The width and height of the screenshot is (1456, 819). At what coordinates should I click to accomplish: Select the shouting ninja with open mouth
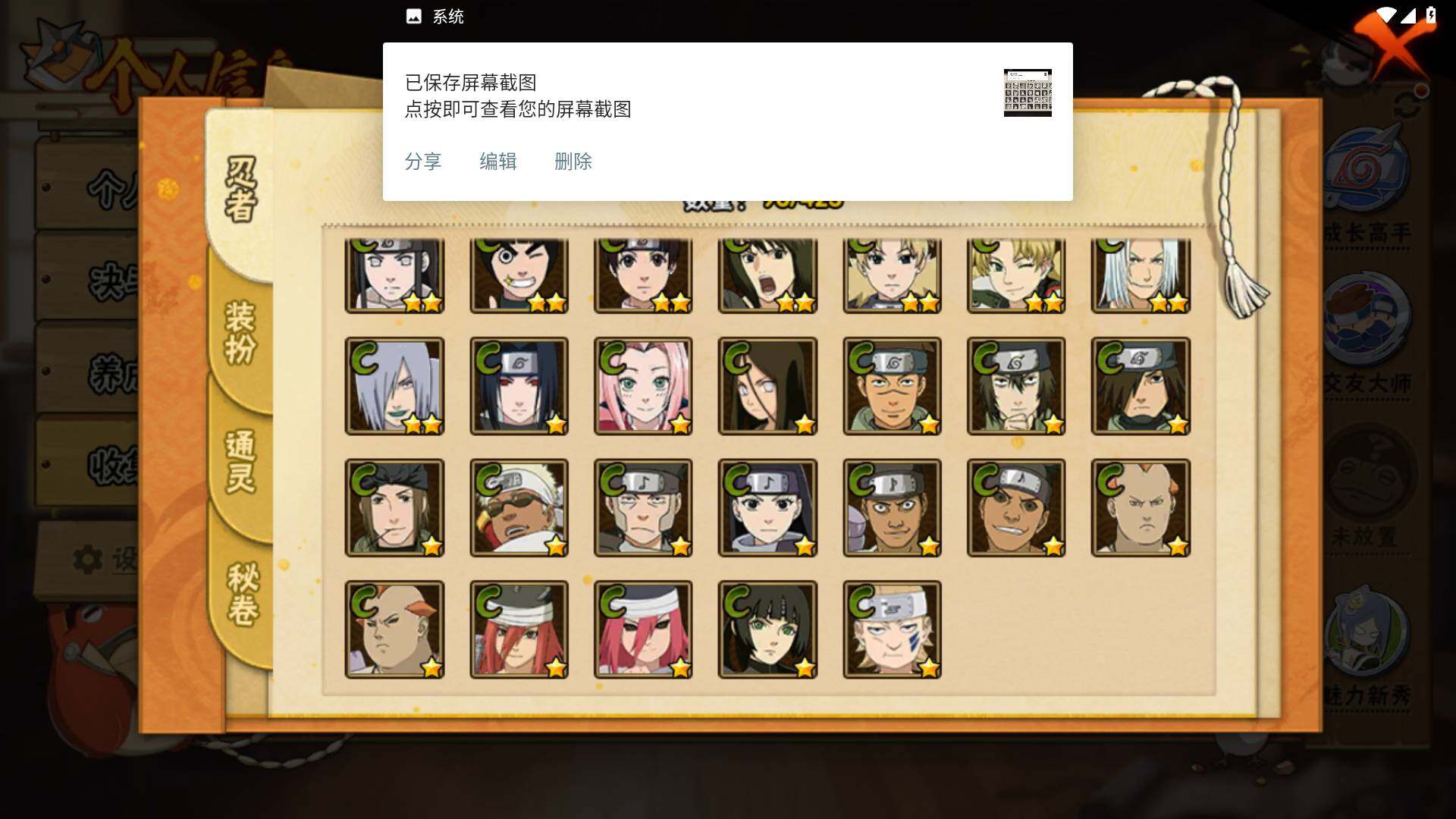click(767, 275)
